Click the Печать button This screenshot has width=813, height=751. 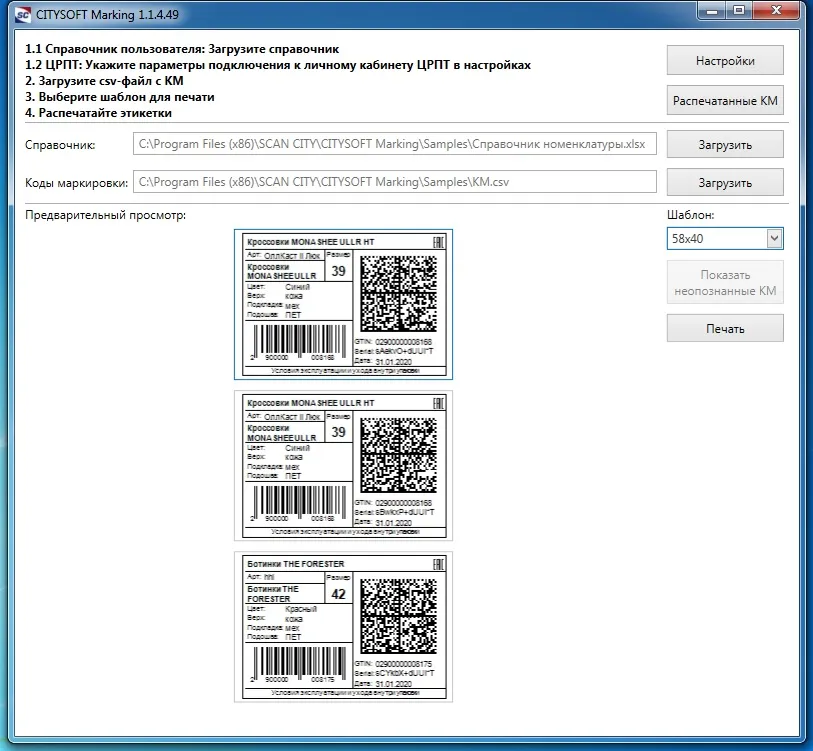click(x=725, y=328)
